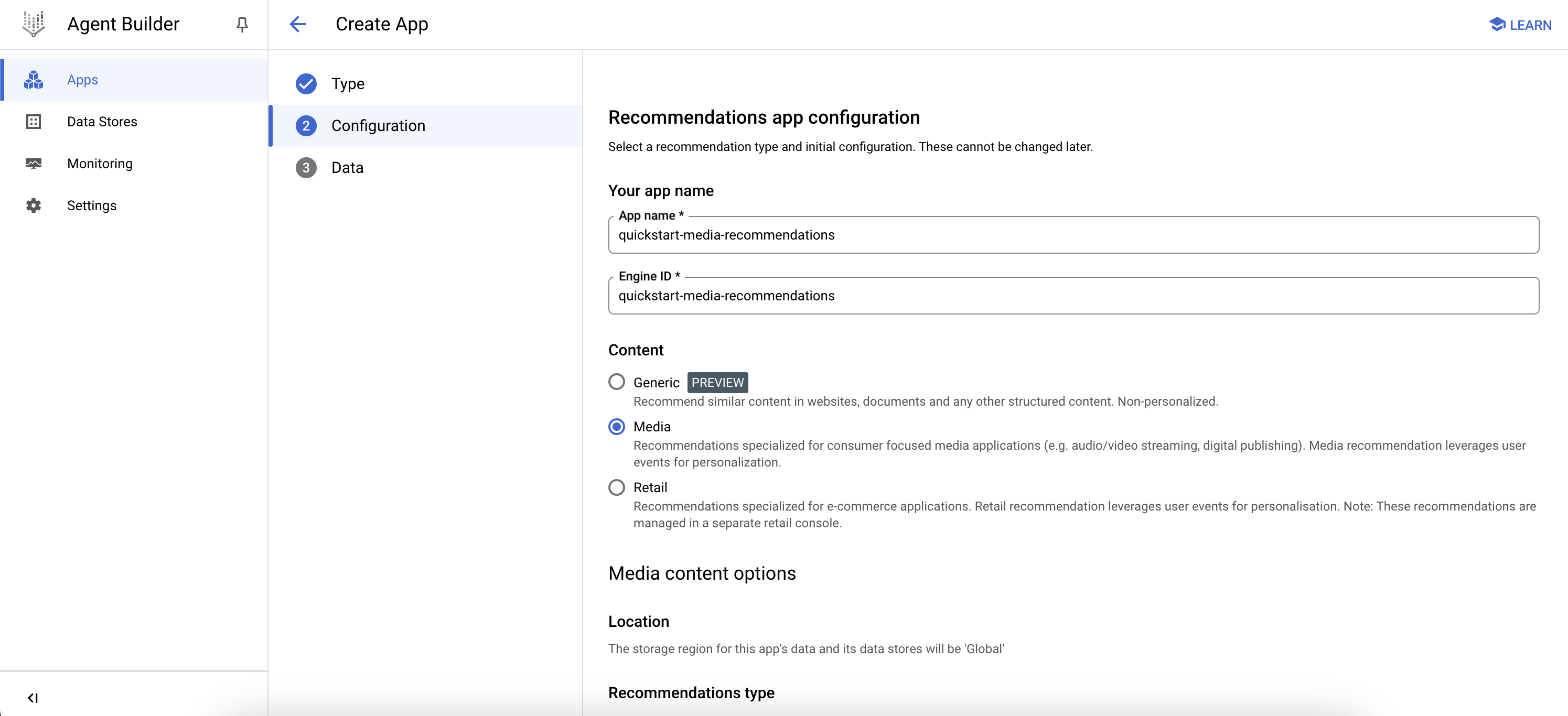Click the Data Stores grid icon
This screenshot has width=1568, height=716.
[34, 122]
